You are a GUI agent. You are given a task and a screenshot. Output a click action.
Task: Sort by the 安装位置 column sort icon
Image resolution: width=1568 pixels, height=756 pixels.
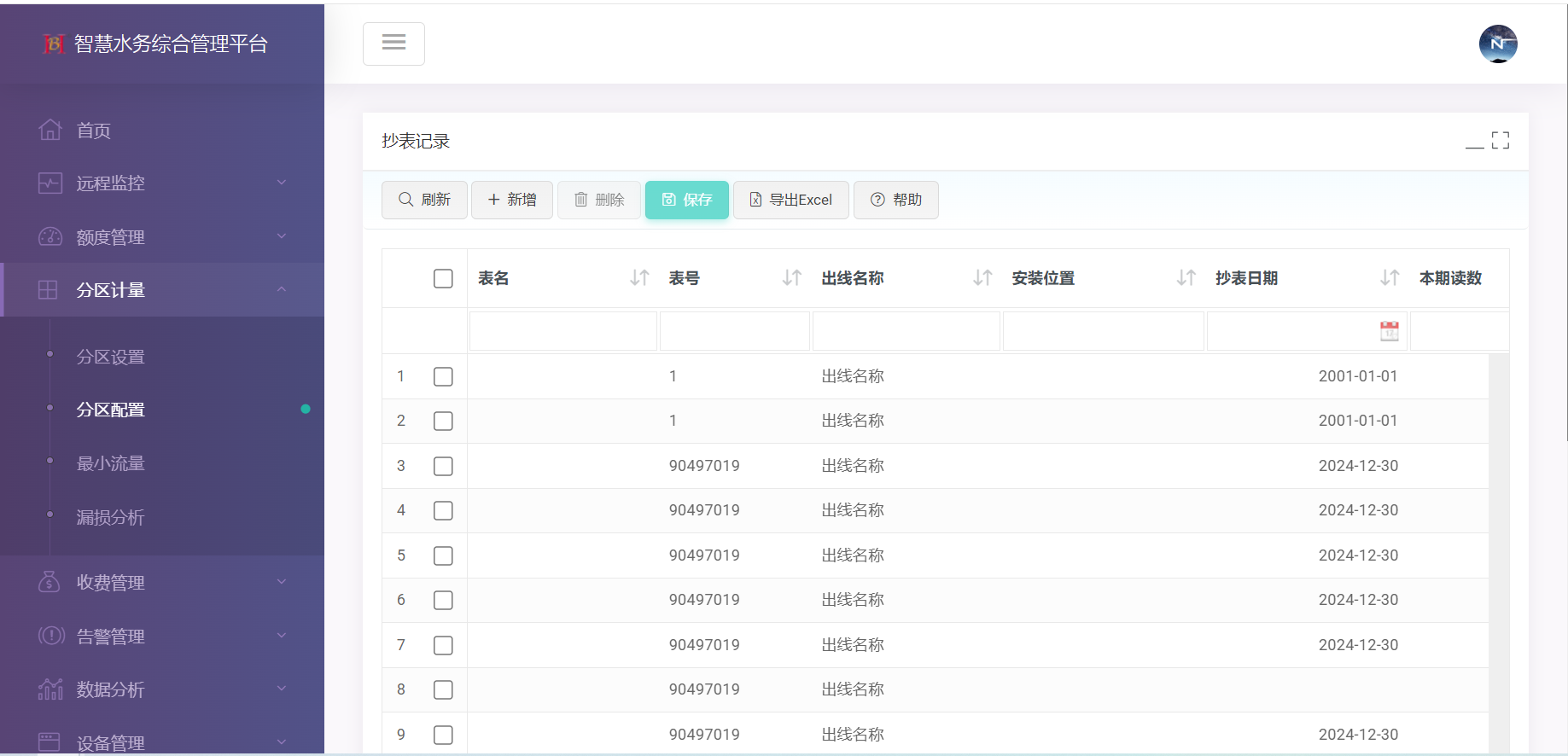tap(1186, 278)
